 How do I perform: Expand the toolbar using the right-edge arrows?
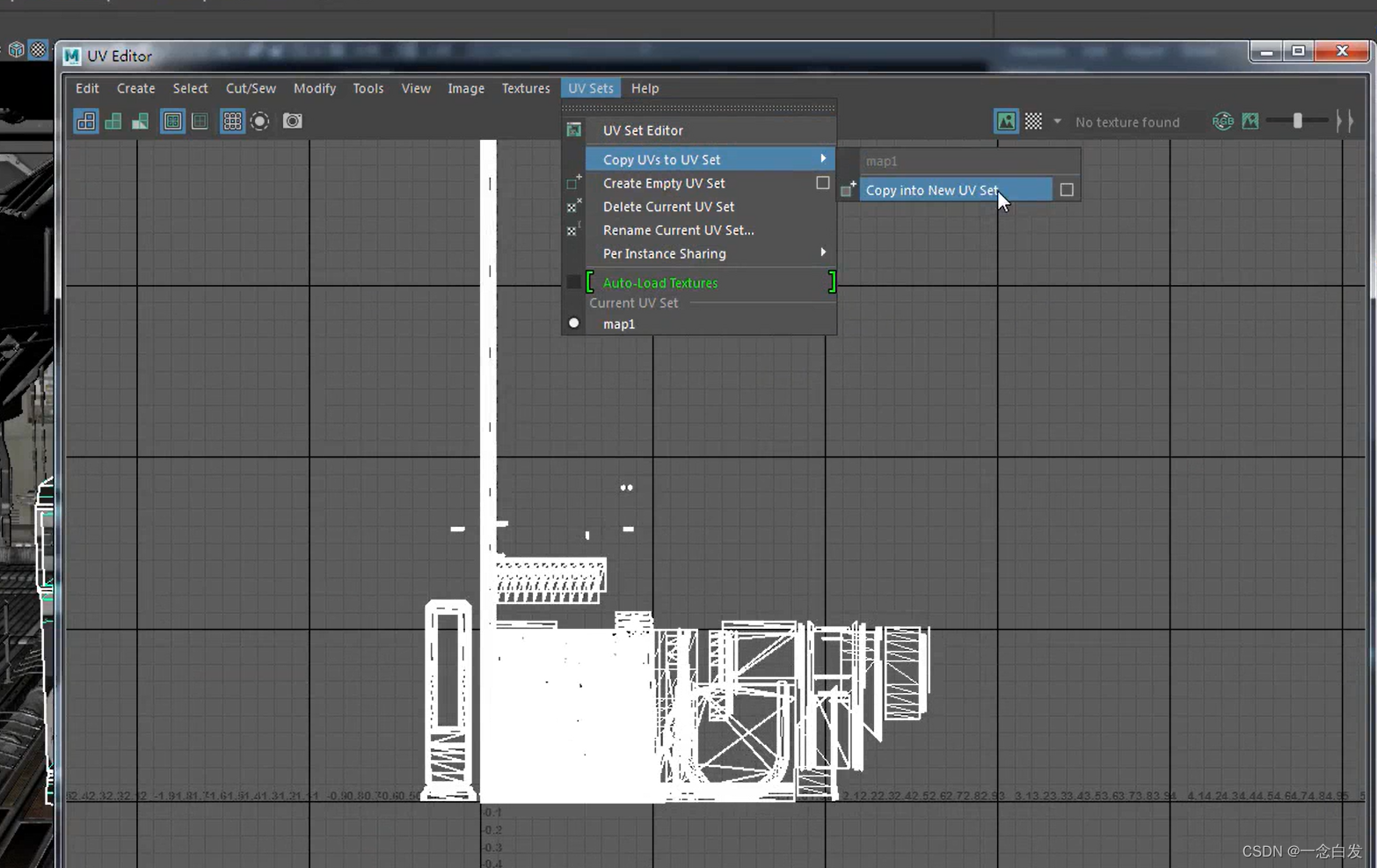(1344, 121)
